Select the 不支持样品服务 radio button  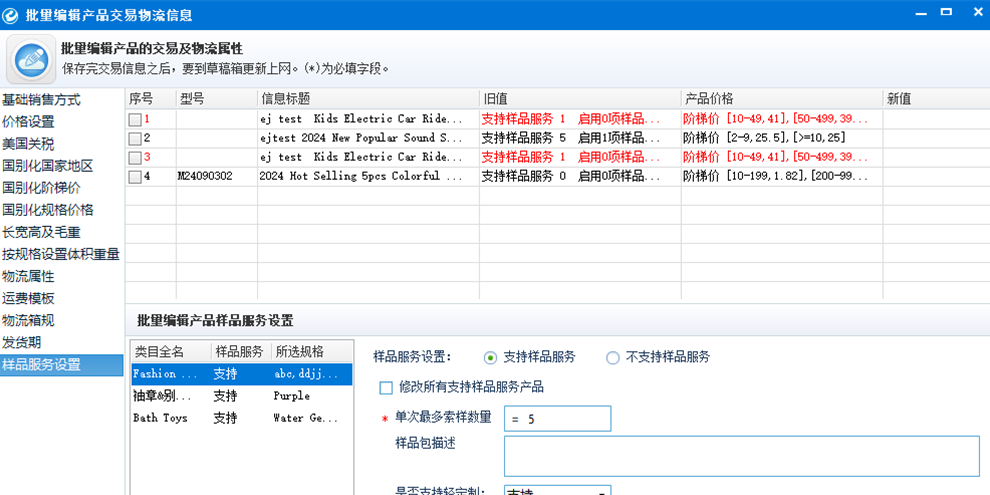point(613,358)
